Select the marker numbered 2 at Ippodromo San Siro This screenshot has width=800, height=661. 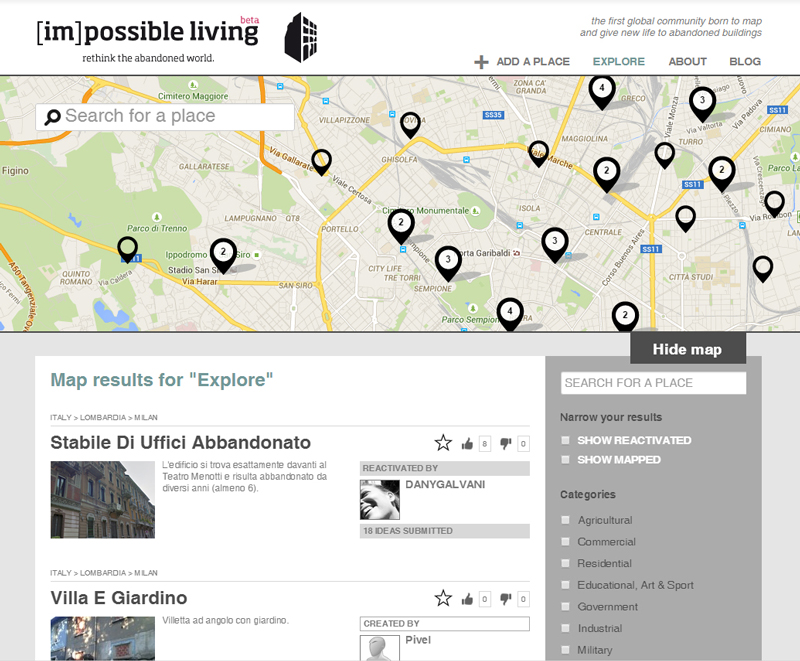coord(223,256)
